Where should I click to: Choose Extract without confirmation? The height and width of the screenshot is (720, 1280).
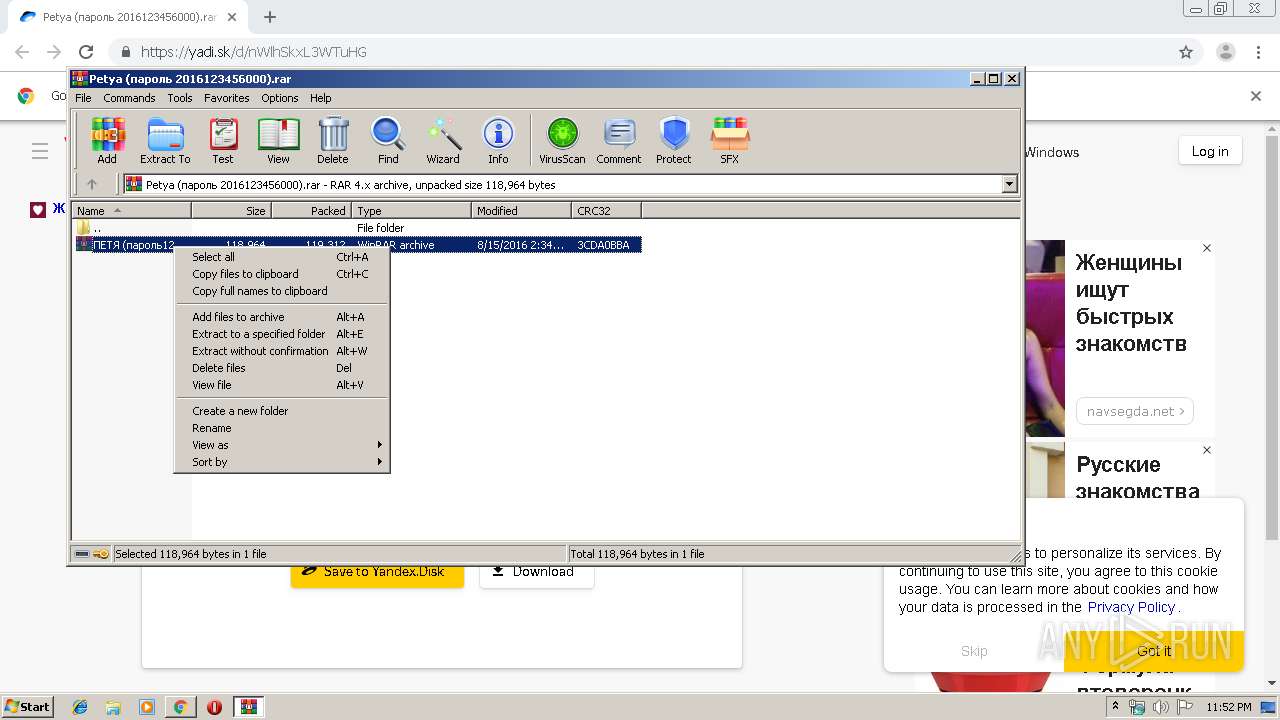coord(282,351)
